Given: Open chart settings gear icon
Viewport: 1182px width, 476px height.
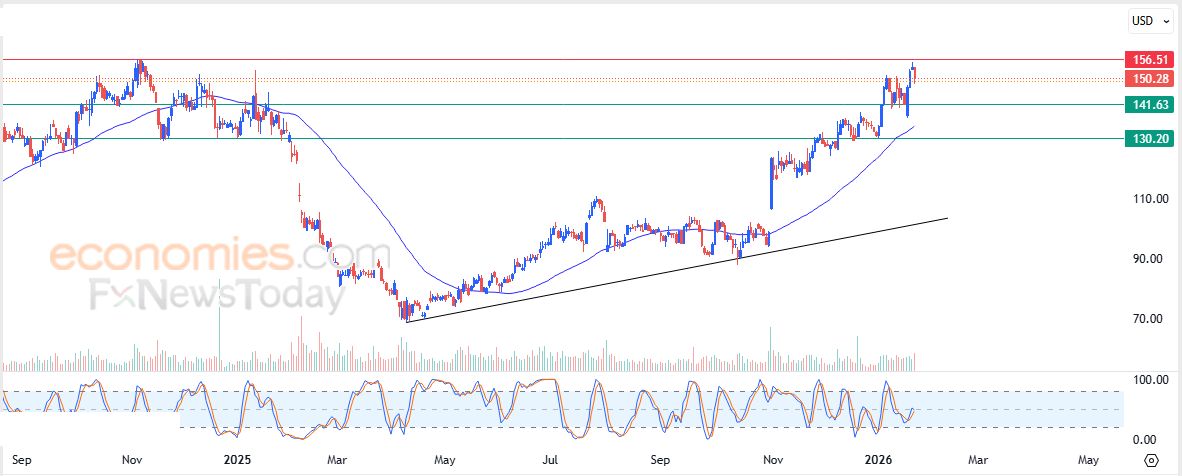Looking at the screenshot, I should point(1151,459).
